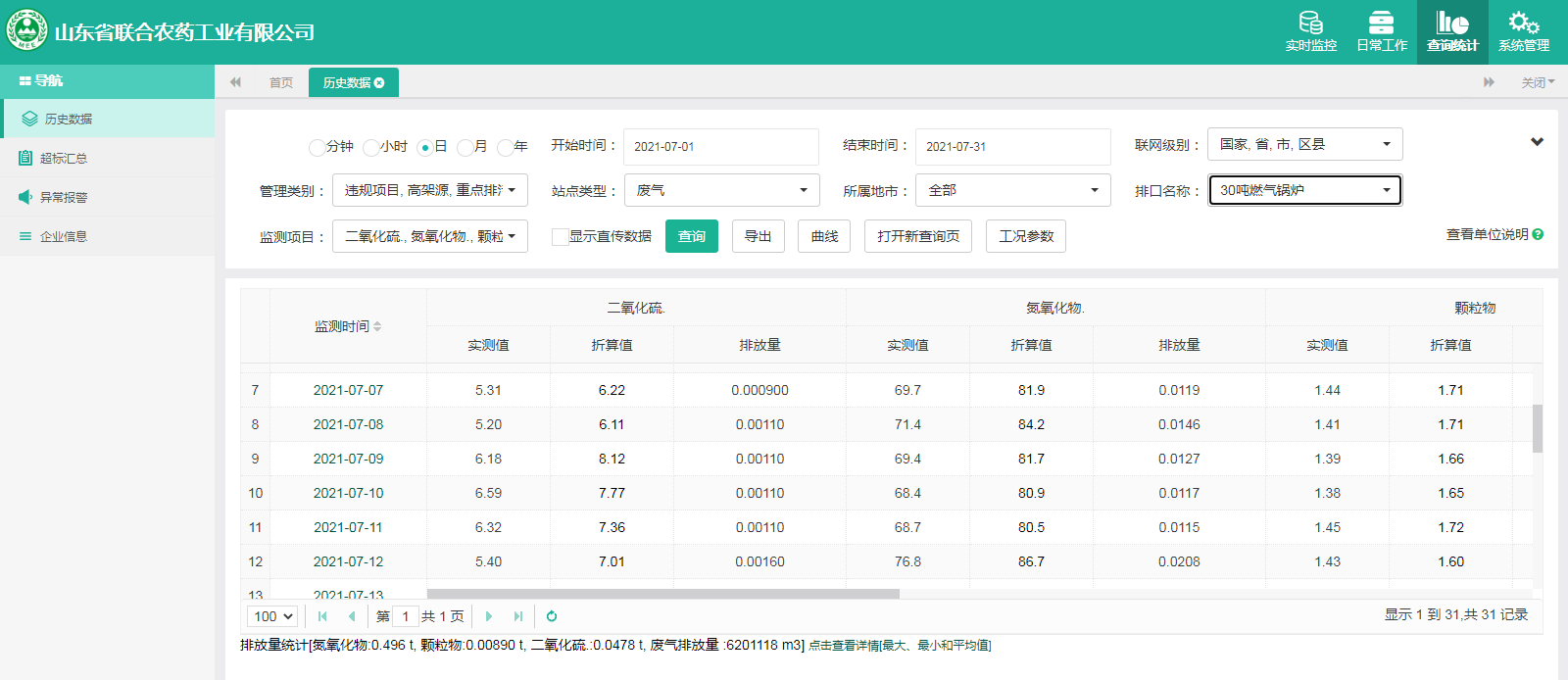Enable the 显示直传数据 checkbox
The width and height of the screenshot is (1568, 680).
[560, 237]
